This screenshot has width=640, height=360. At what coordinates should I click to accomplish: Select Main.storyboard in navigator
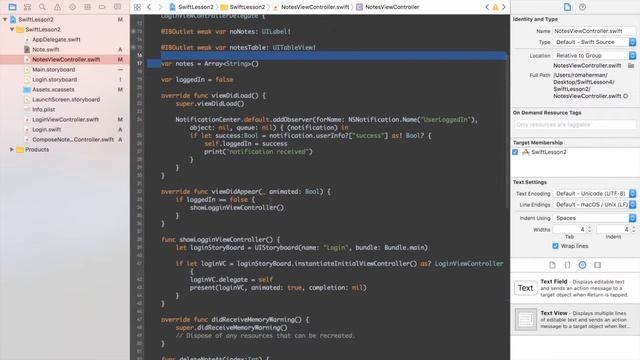click(53, 69)
